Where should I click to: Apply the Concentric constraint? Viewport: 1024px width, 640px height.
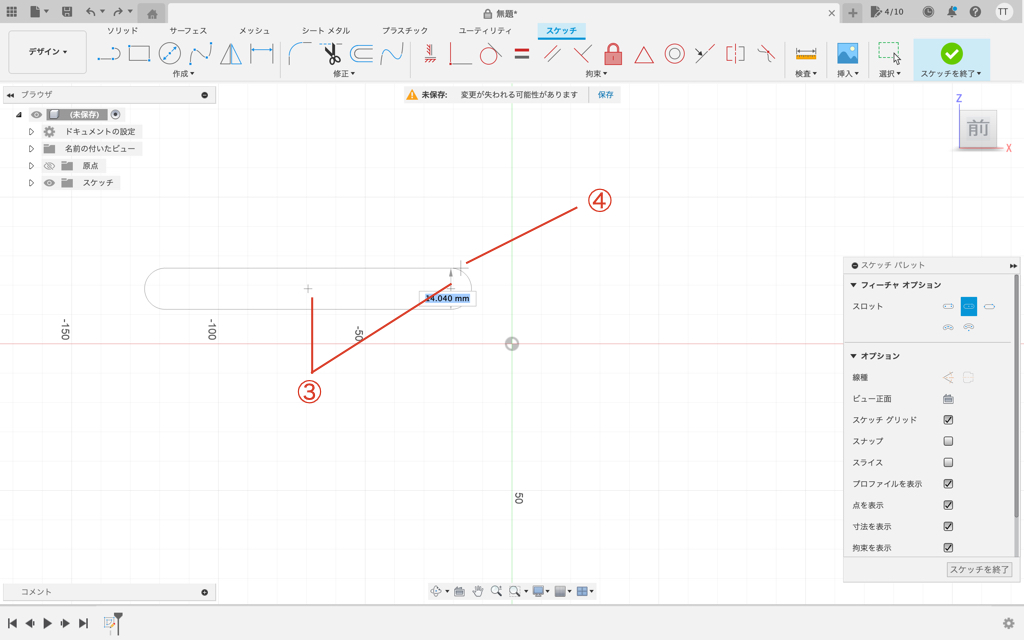pos(675,54)
